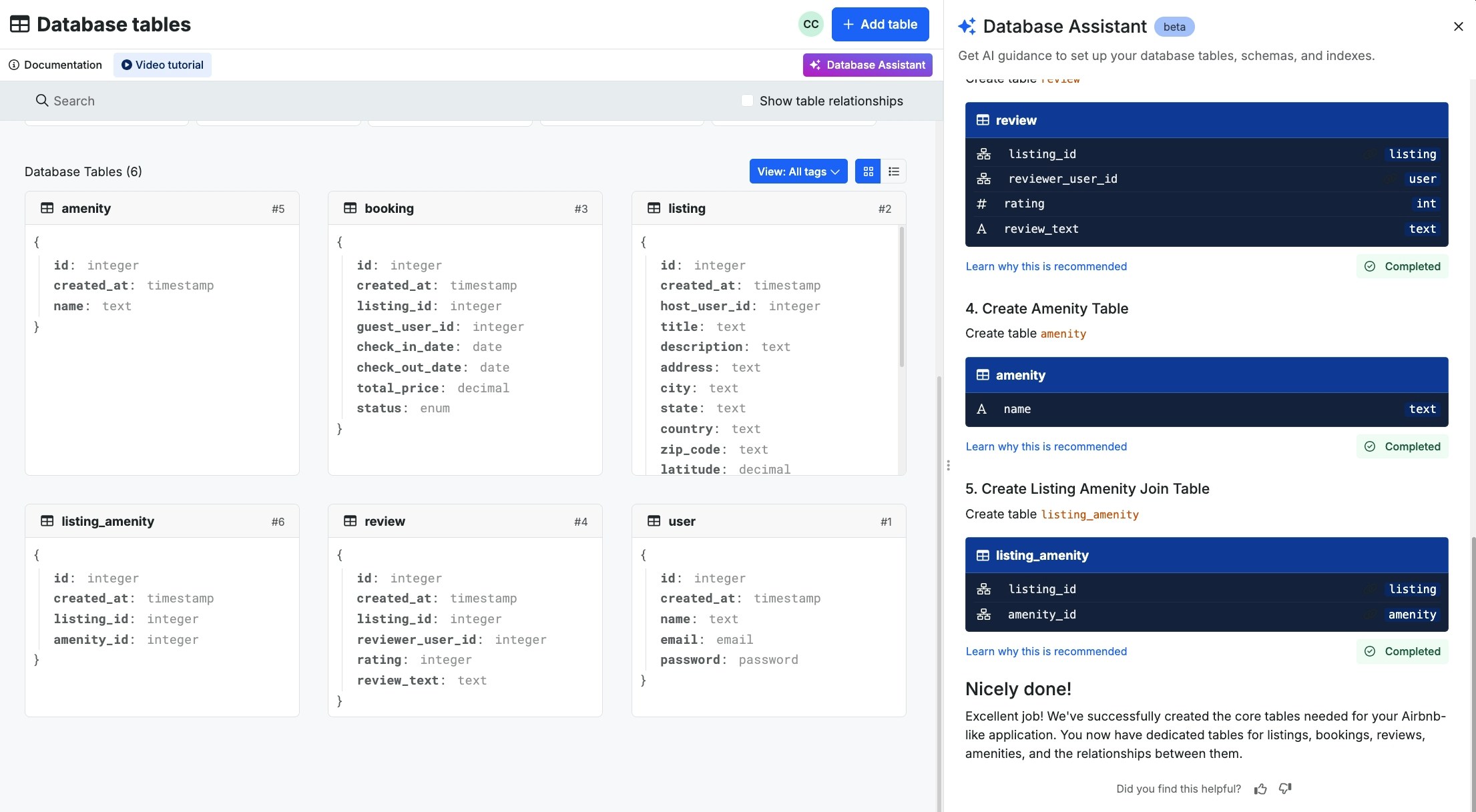The image size is (1476, 812).
Task: Click the search magnifier icon
Action: (x=42, y=101)
